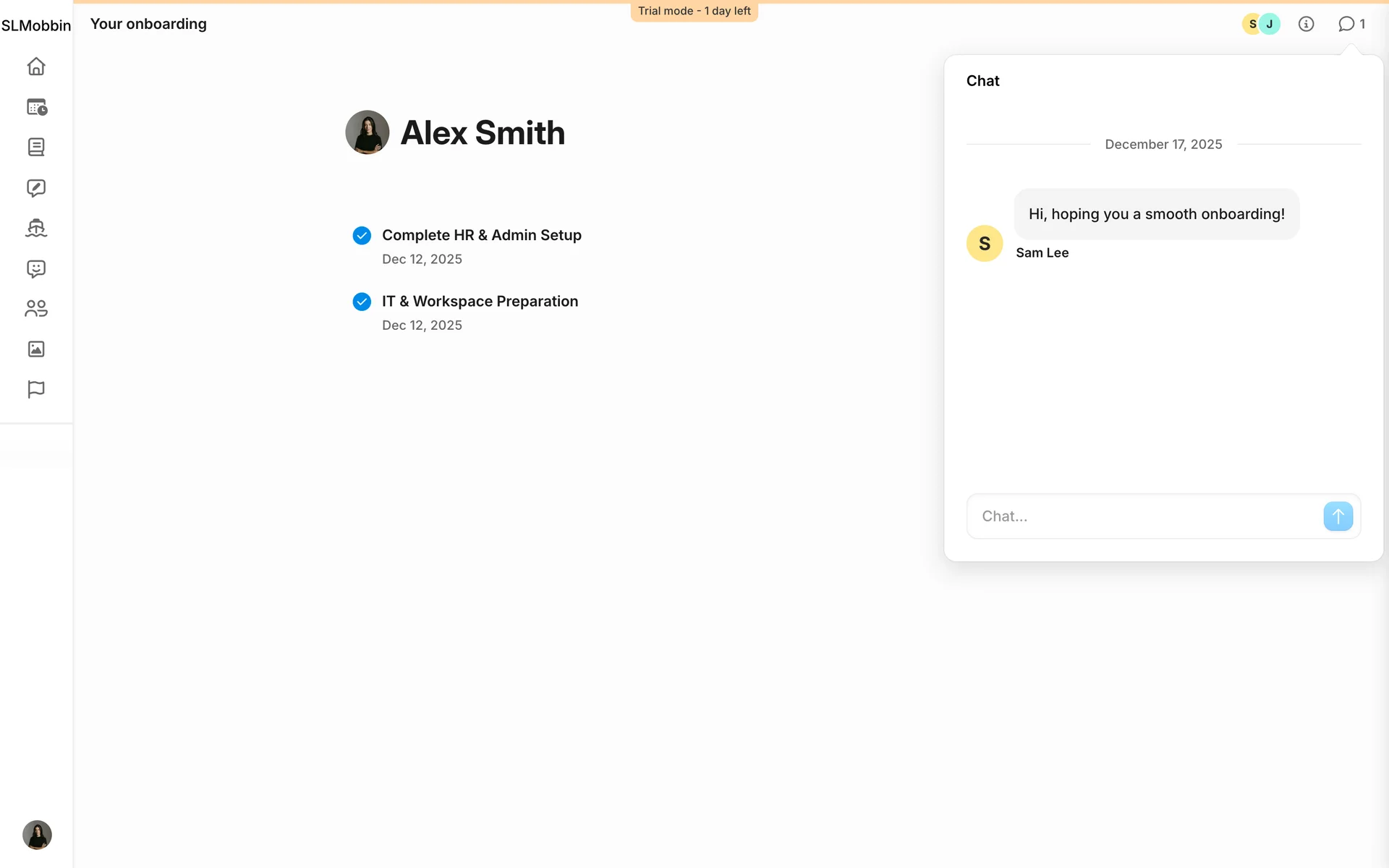Uncheck Complete HR & Admin Setup checkmark
Image resolution: width=1389 pixels, height=868 pixels.
pyautogui.click(x=362, y=236)
